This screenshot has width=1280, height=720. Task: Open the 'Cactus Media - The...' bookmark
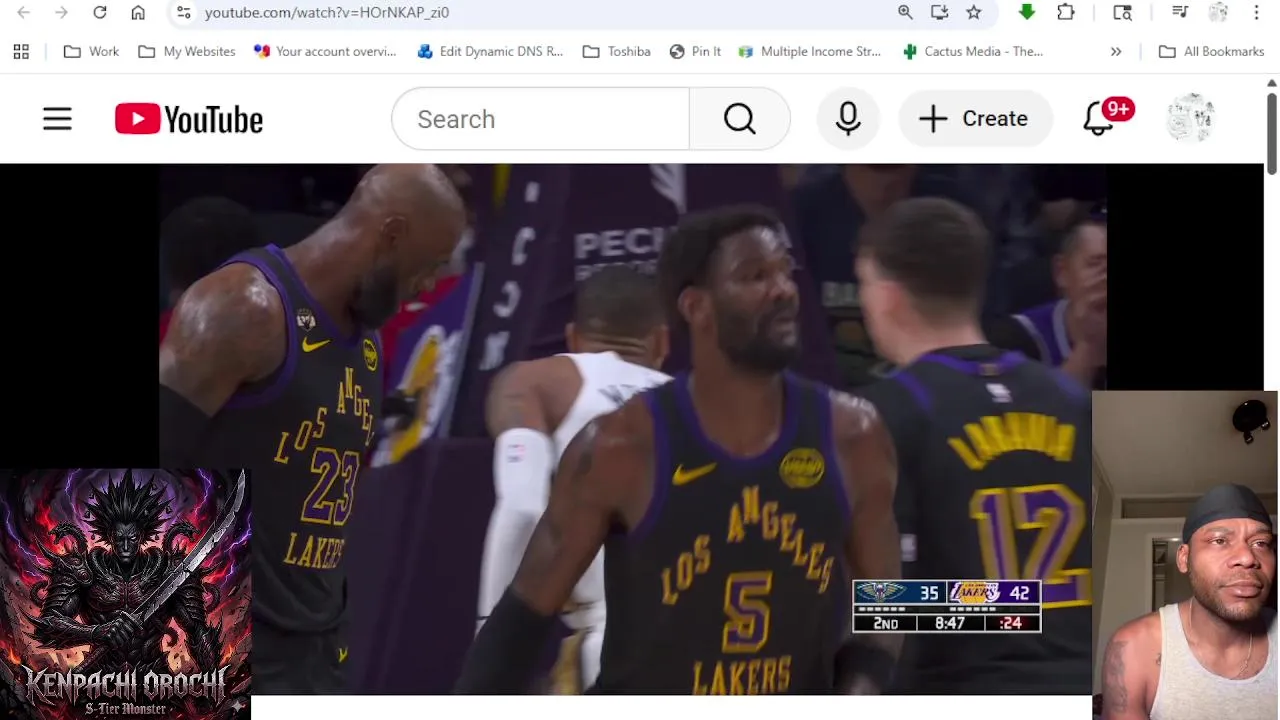coord(973,52)
